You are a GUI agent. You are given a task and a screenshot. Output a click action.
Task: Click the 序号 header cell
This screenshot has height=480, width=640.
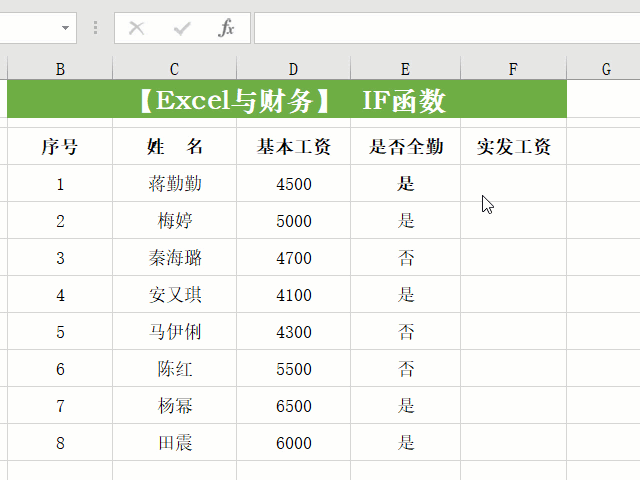[x=60, y=147]
